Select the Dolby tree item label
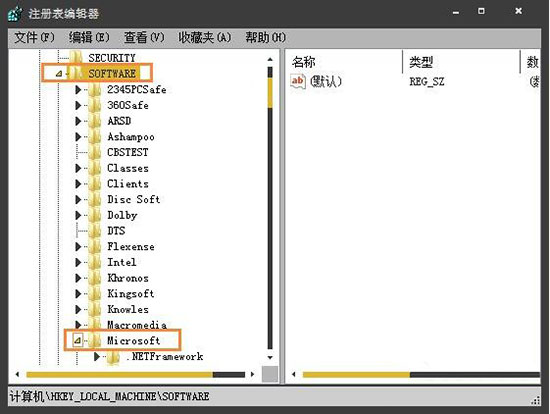550x414 pixels. point(122,215)
